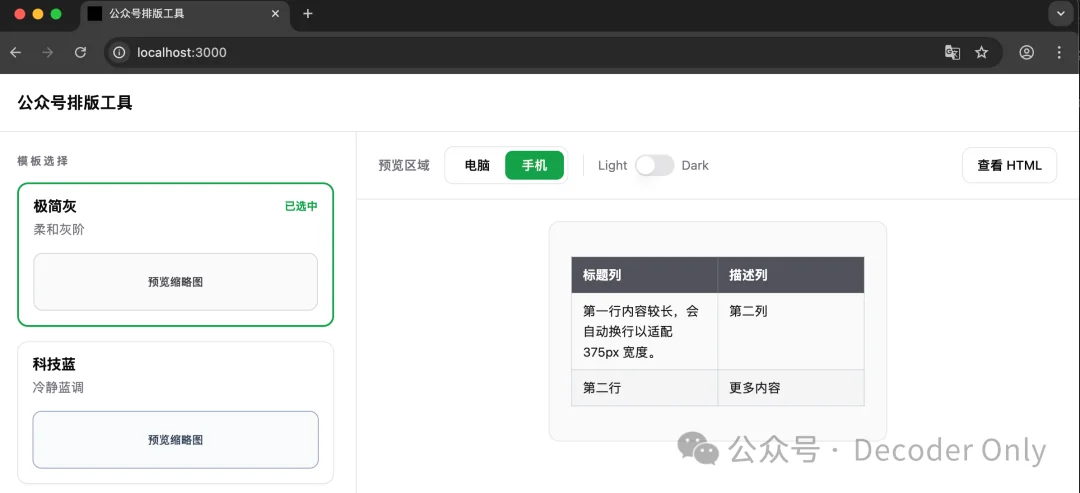Open the translate page icon
The width and height of the screenshot is (1080, 493).
(x=953, y=52)
